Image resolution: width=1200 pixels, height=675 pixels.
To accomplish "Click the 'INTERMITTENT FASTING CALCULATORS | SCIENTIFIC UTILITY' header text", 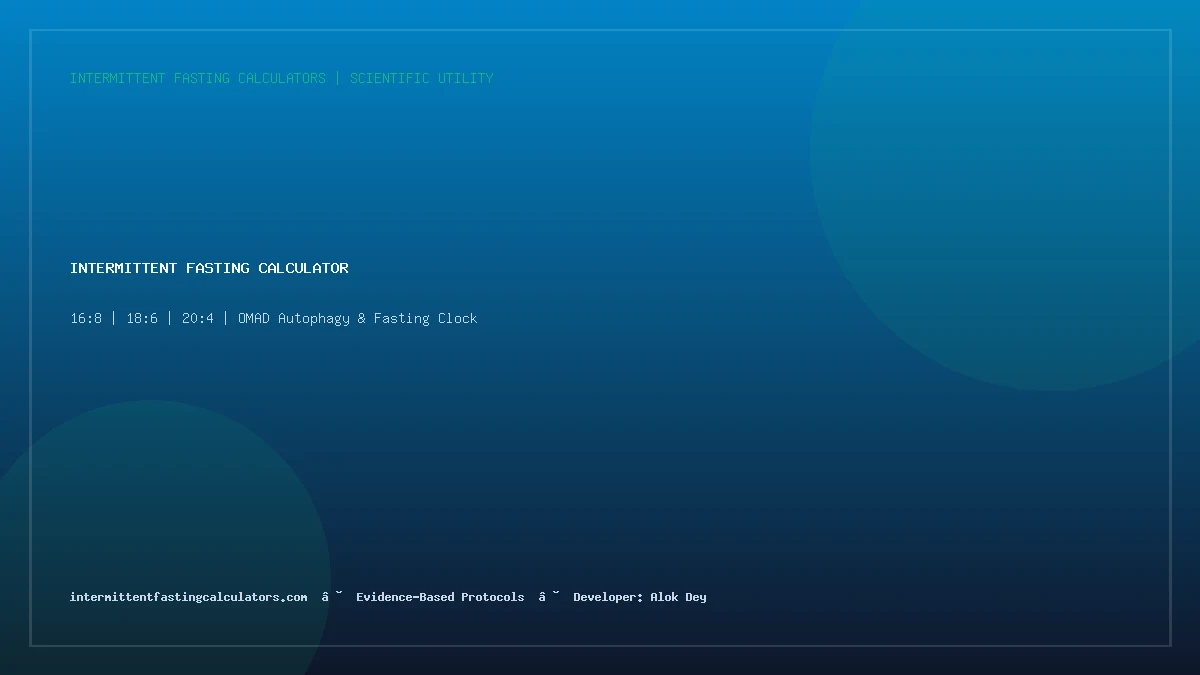I will click(282, 78).
